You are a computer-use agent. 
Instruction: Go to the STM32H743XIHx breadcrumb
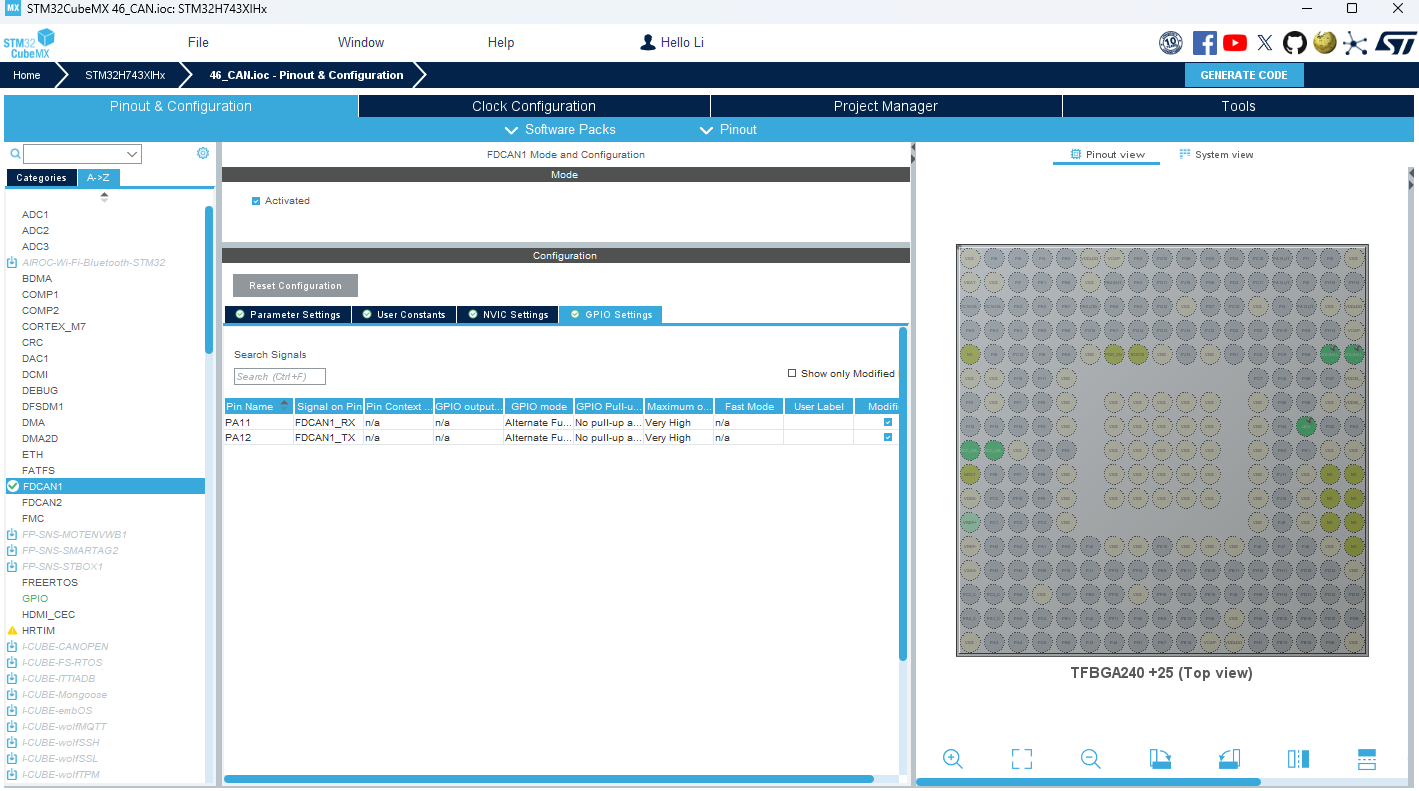tap(125, 75)
